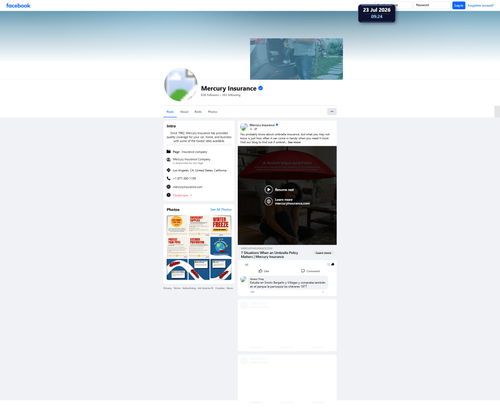Click the Los Angeles, CA address text
Image resolution: width=500 pixels, height=411 pixels.
point(199,170)
